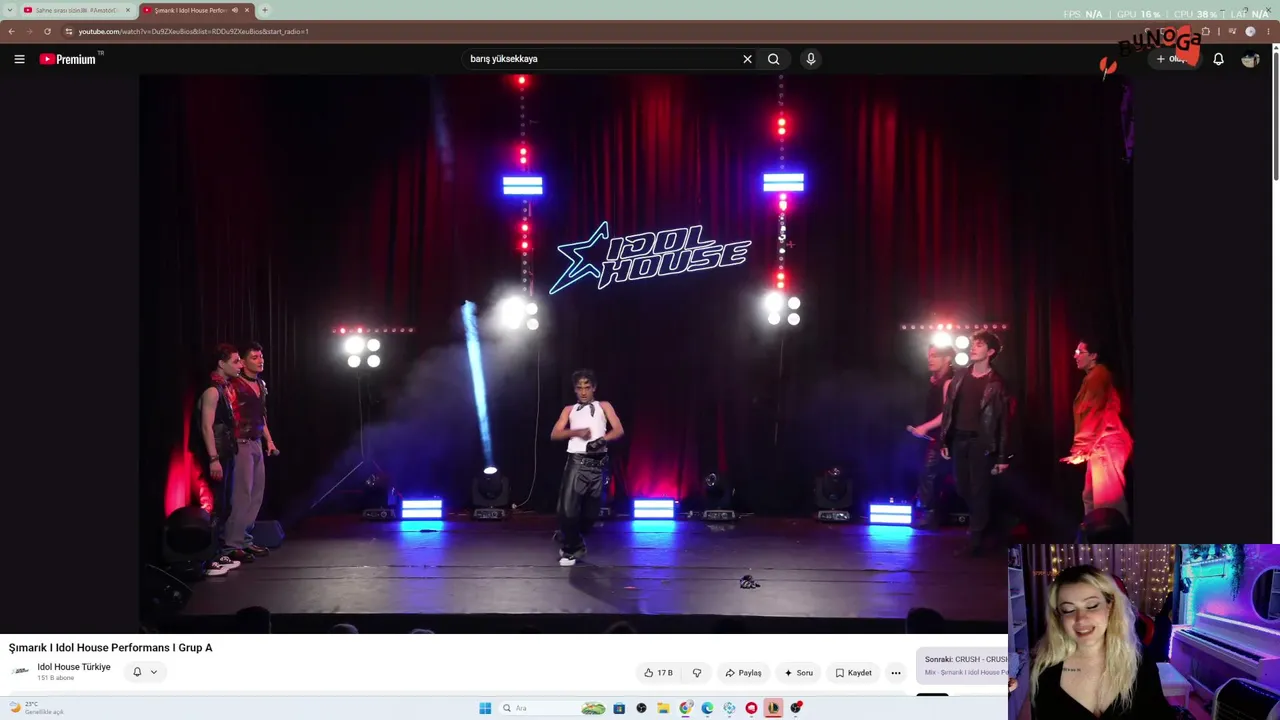Open the YouTube guide hamburger menu
This screenshot has height=720, width=1280.
pos(19,59)
